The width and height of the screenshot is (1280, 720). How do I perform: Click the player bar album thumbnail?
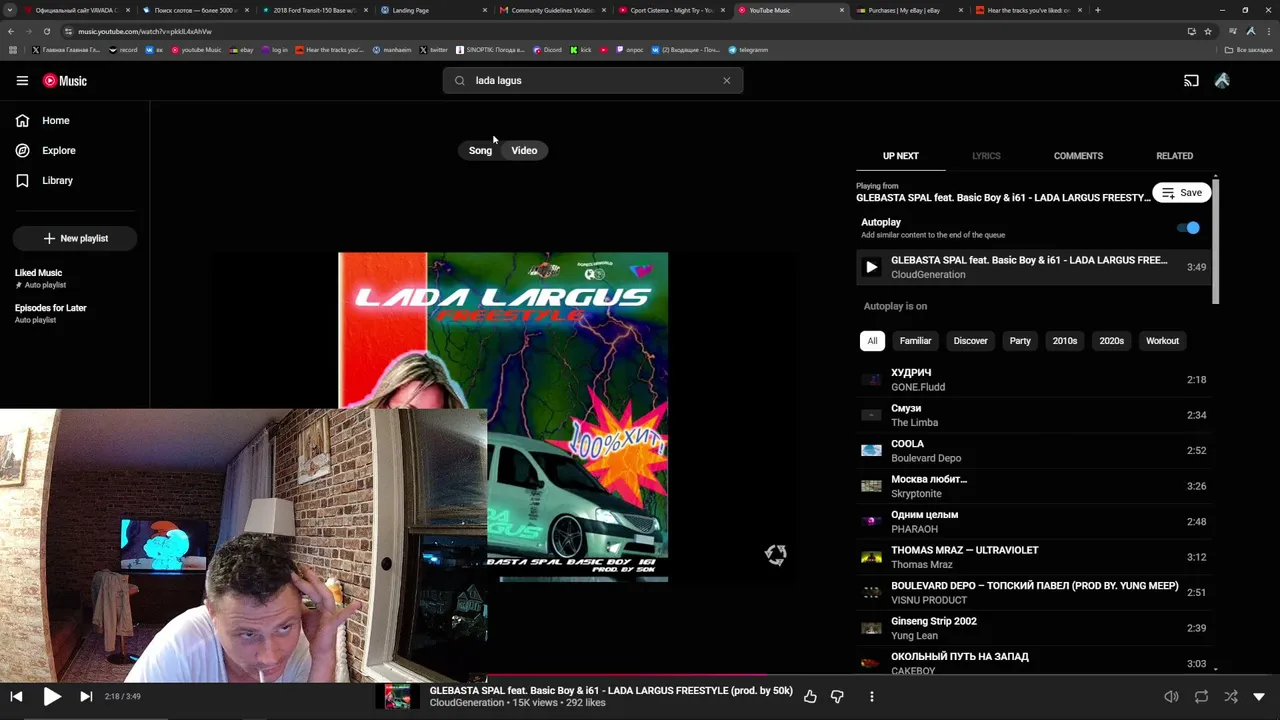click(x=397, y=696)
